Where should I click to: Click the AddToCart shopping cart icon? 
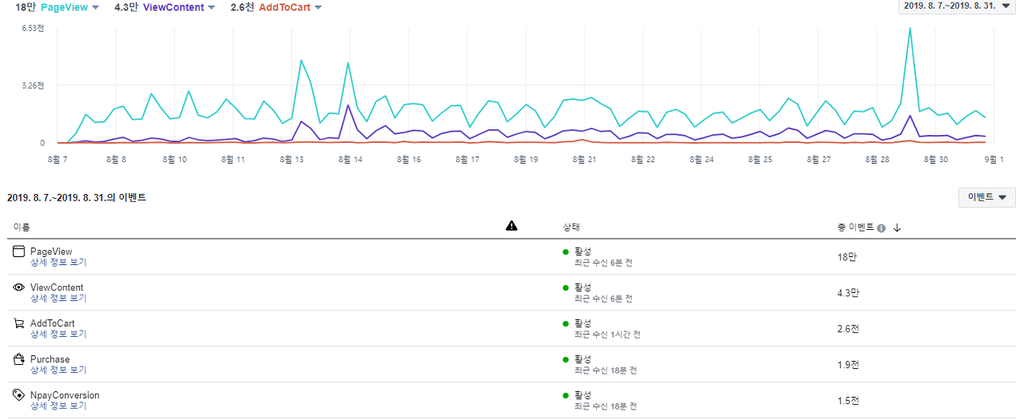(x=18, y=323)
